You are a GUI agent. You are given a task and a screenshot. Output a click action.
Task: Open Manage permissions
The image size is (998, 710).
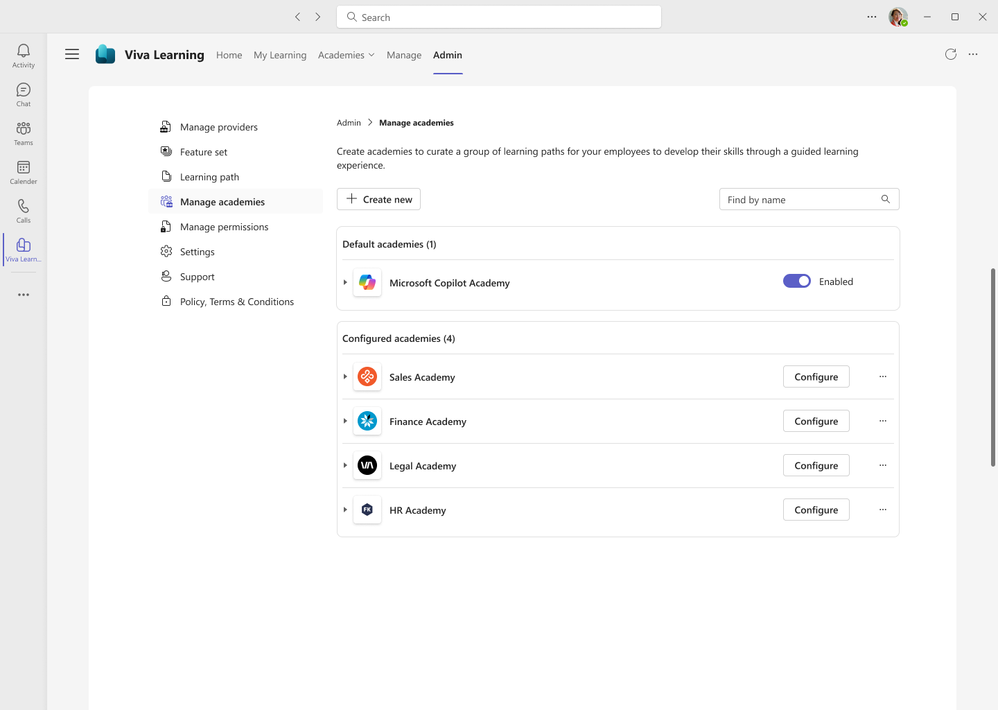pos(222,226)
